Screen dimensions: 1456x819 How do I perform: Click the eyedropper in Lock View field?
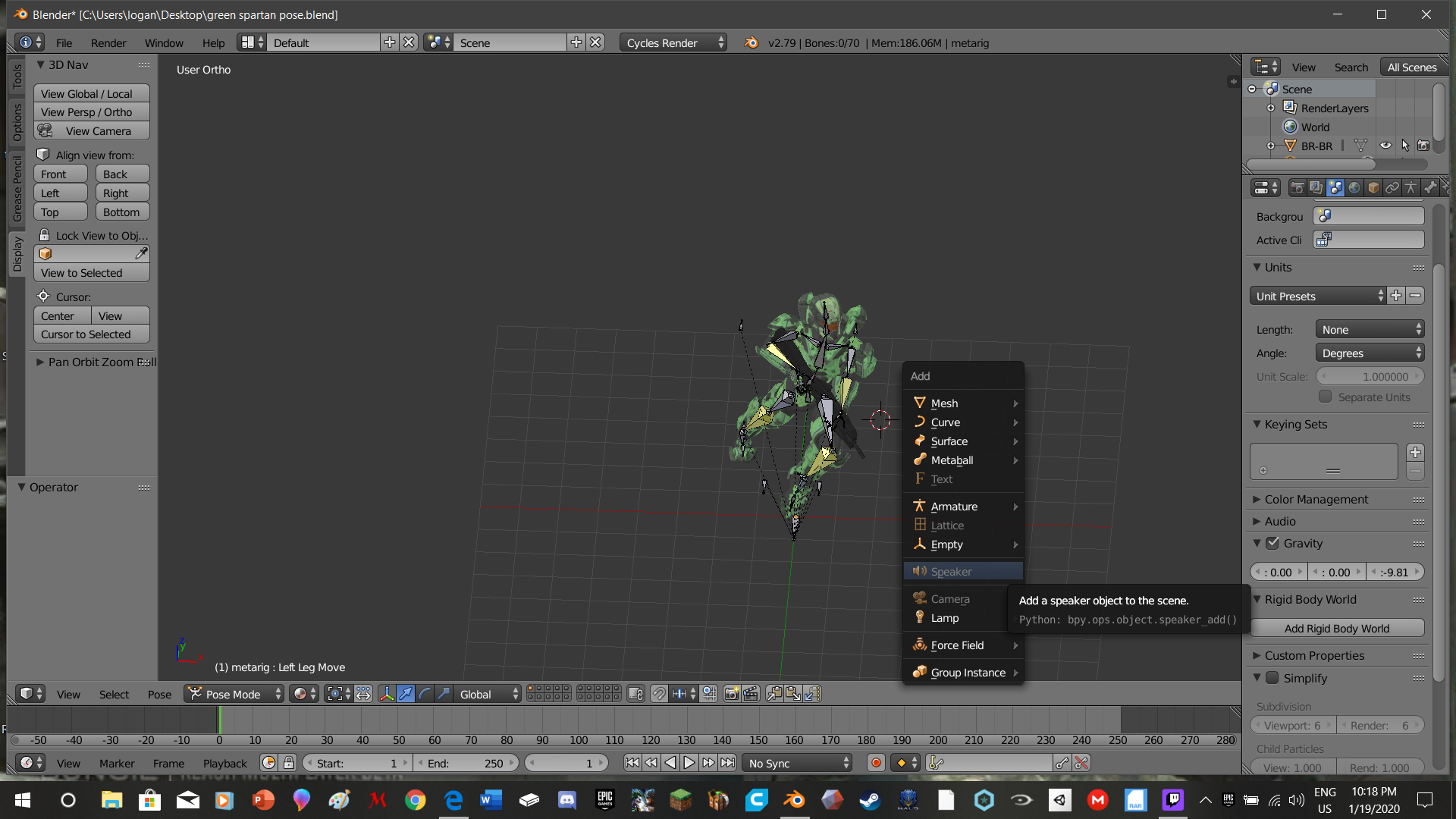[141, 253]
